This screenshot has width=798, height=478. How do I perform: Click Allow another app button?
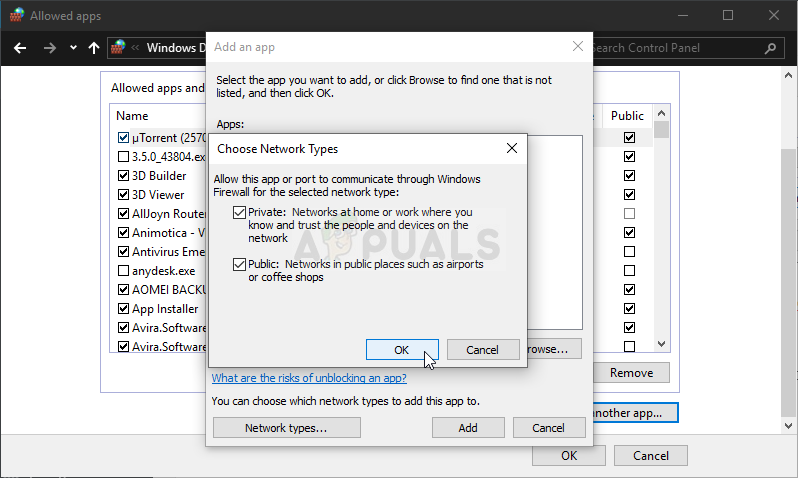coord(635,413)
